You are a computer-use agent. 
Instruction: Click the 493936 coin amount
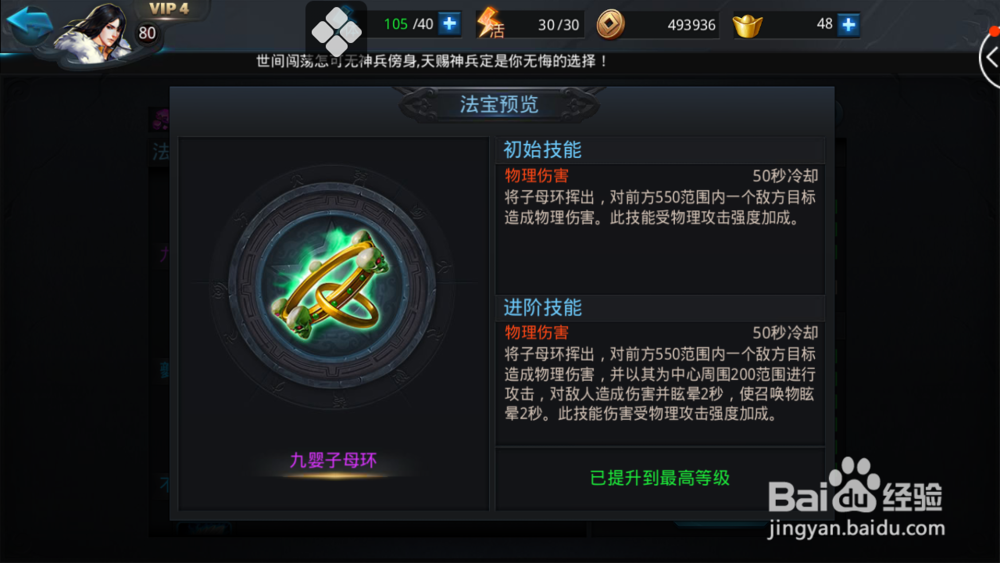pyautogui.click(x=691, y=25)
